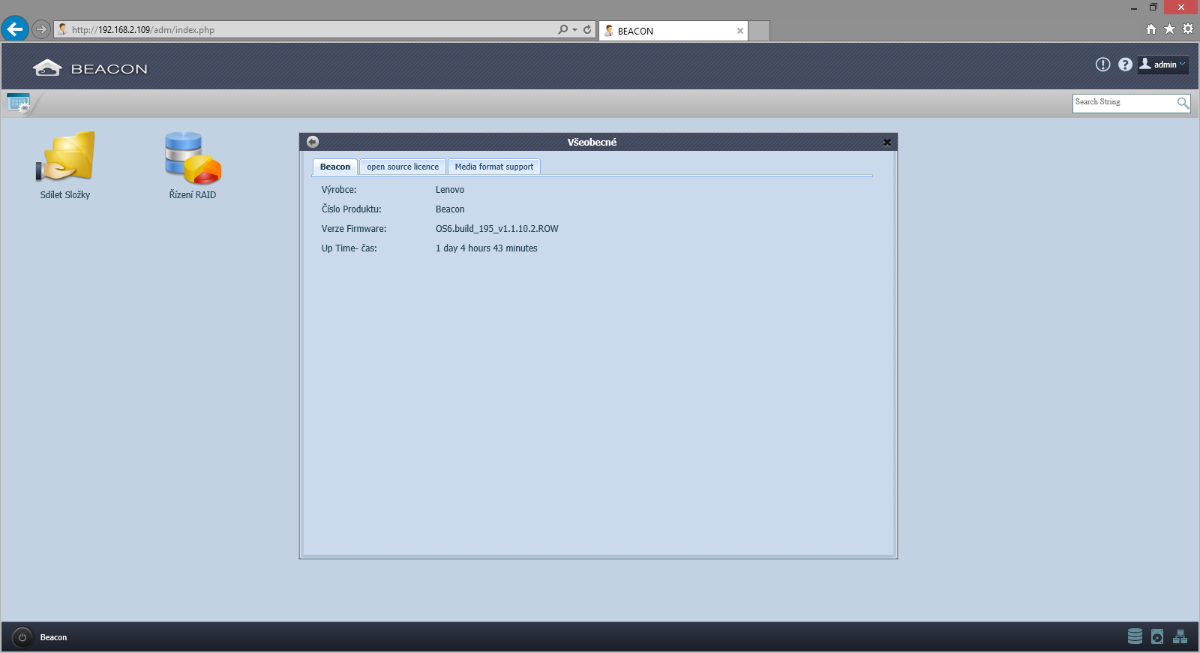The image size is (1200, 653).
Task: Open help via the question mark icon
Action: point(1125,65)
